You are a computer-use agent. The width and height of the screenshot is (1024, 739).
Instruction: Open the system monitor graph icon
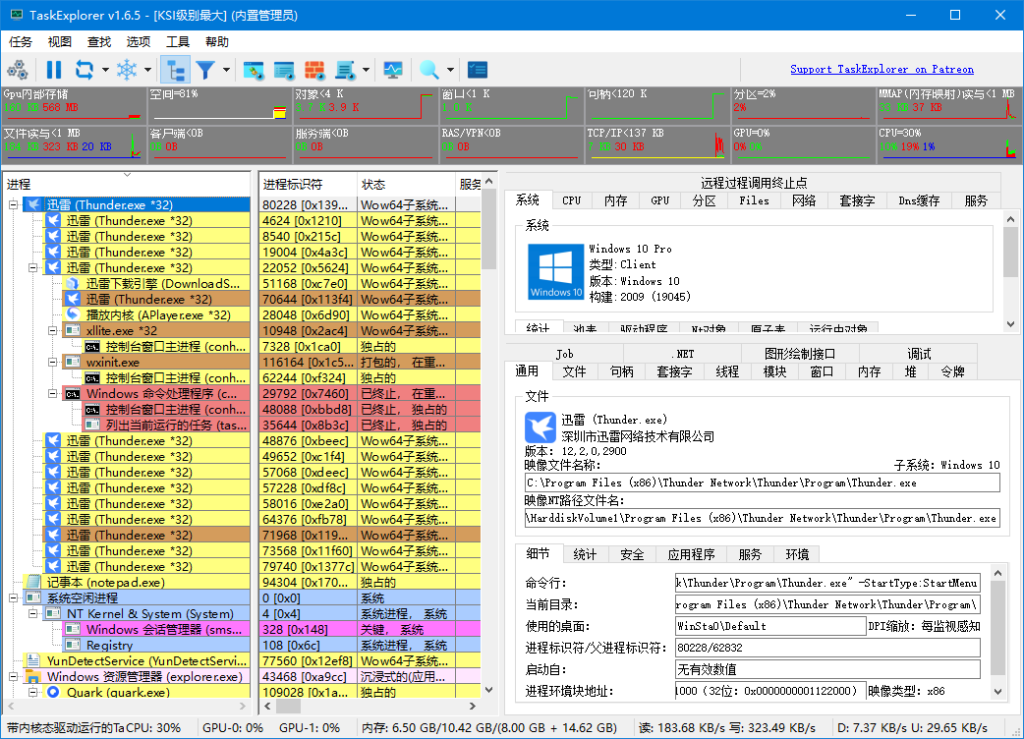coord(392,69)
